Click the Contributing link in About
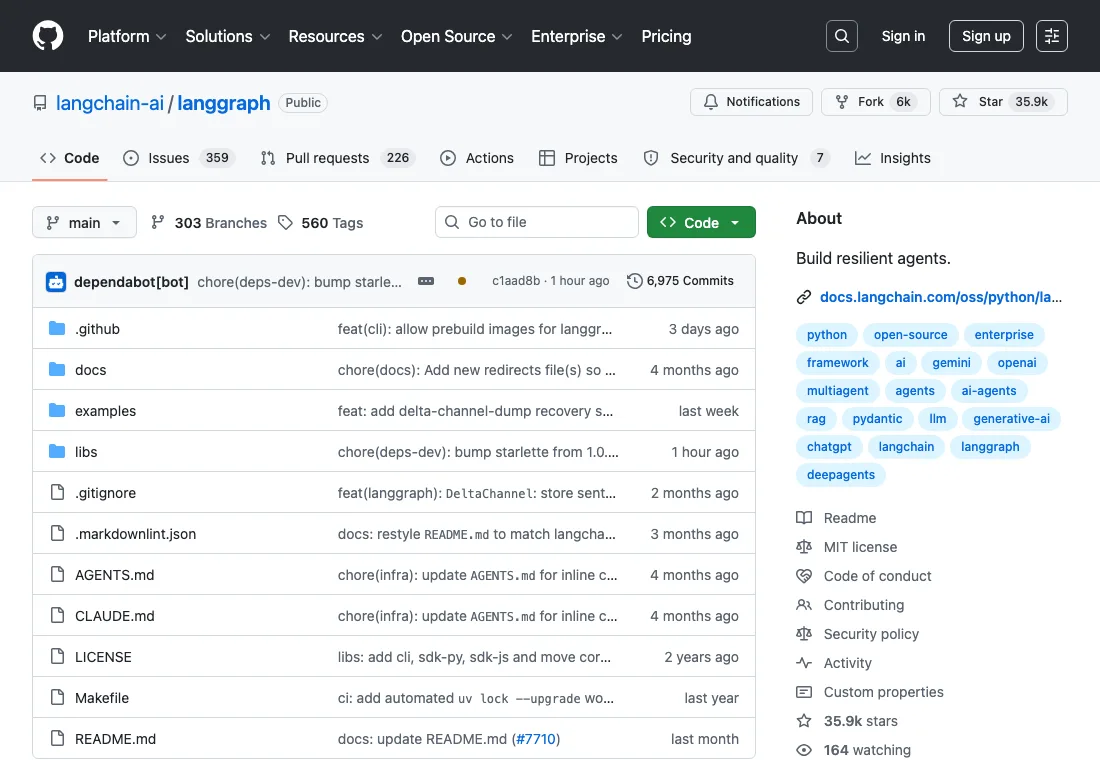The width and height of the screenshot is (1100, 760). [x=864, y=605]
